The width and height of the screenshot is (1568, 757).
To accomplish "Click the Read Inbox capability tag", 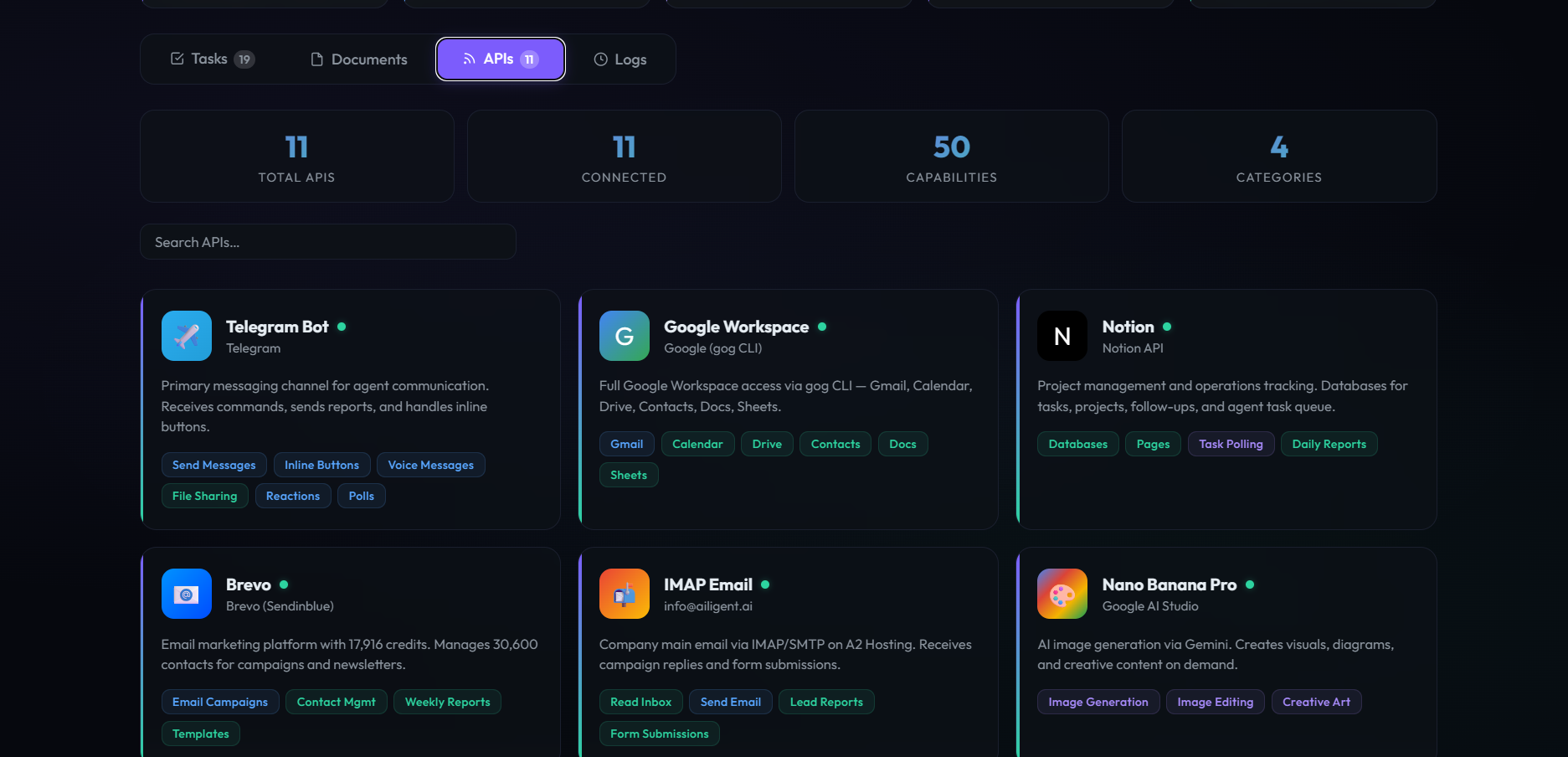I will point(641,702).
